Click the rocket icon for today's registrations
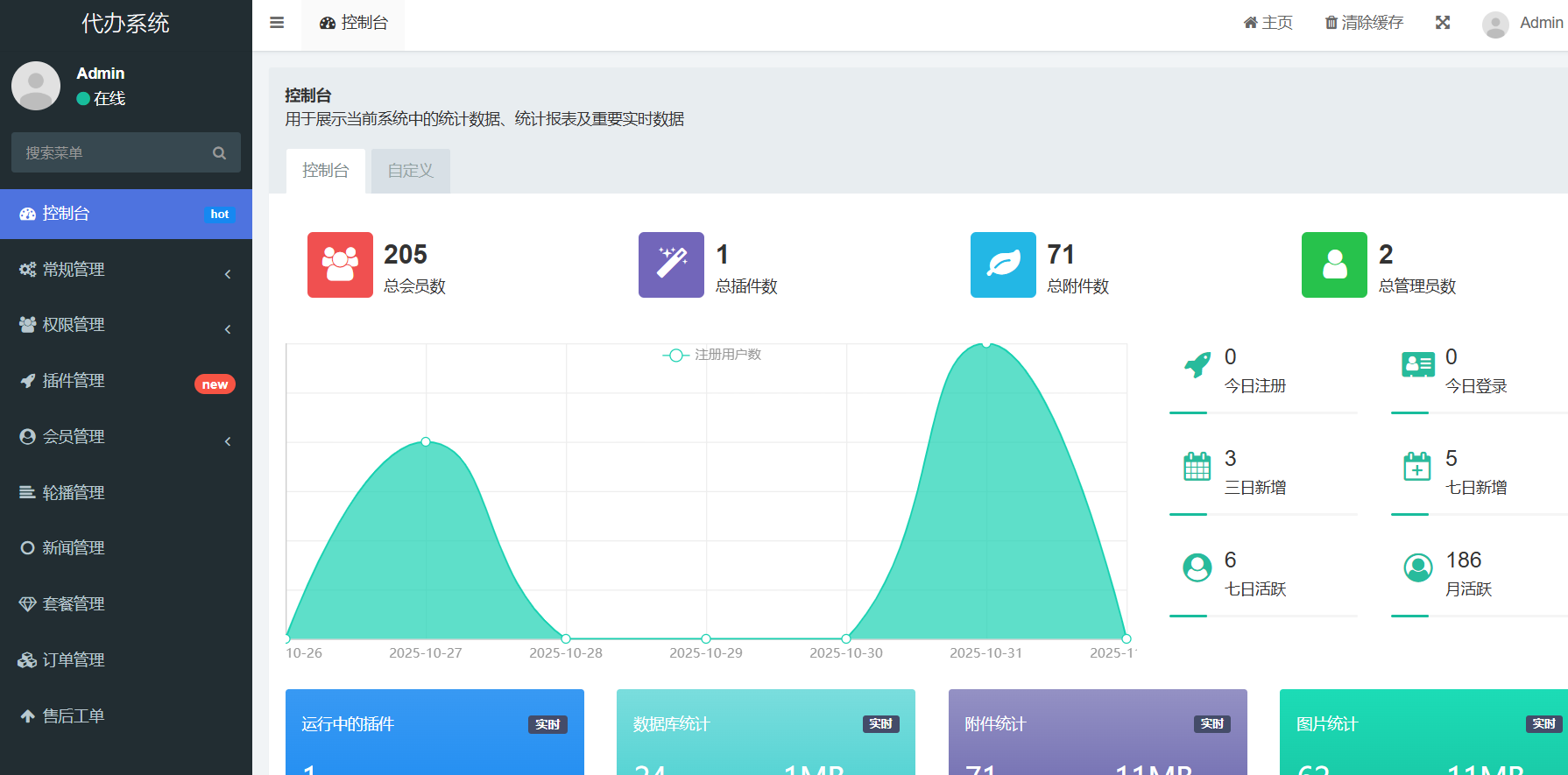The height and width of the screenshot is (775, 1568). point(1197,364)
